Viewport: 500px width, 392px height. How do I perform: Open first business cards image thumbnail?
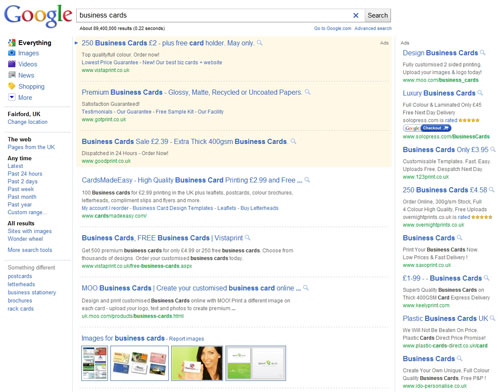pos(95,363)
